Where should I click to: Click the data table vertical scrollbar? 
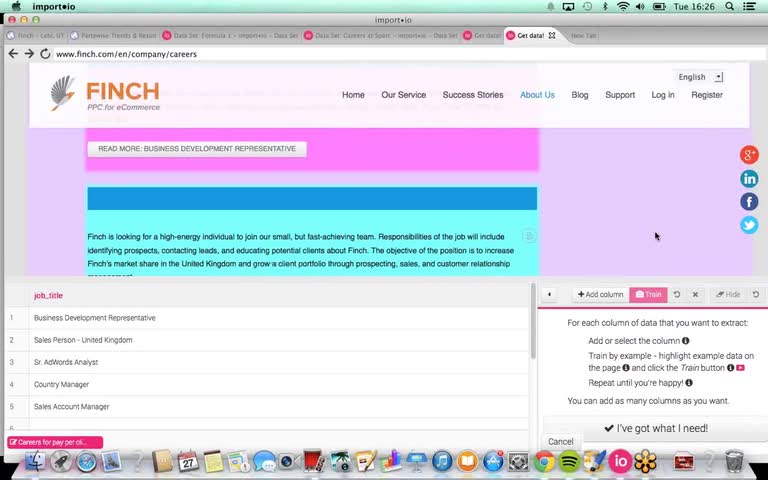point(532,321)
